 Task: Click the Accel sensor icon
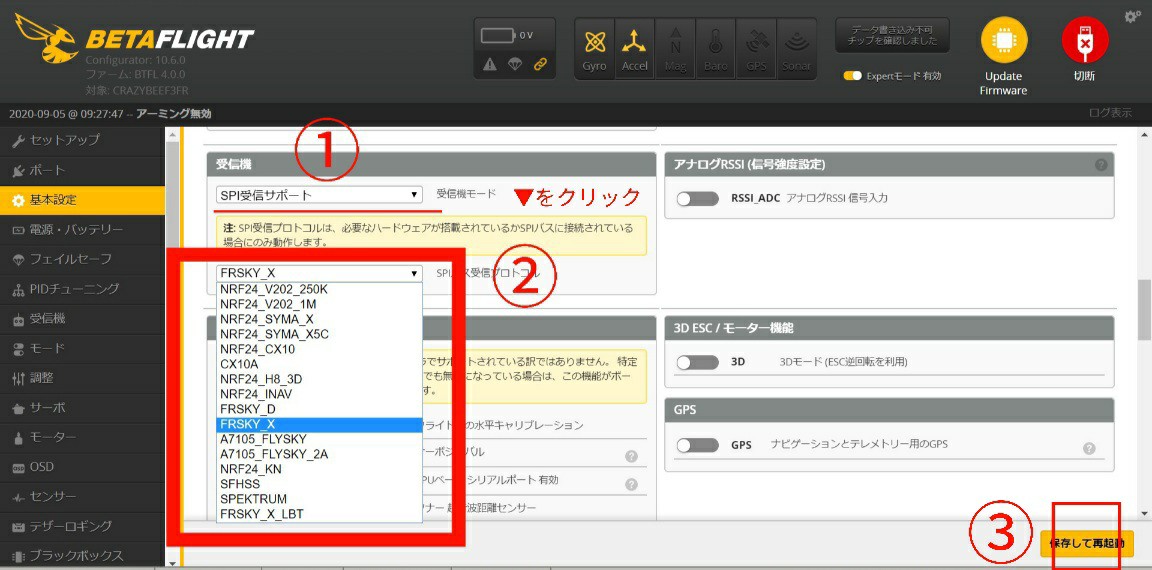click(x=634, y=48)
